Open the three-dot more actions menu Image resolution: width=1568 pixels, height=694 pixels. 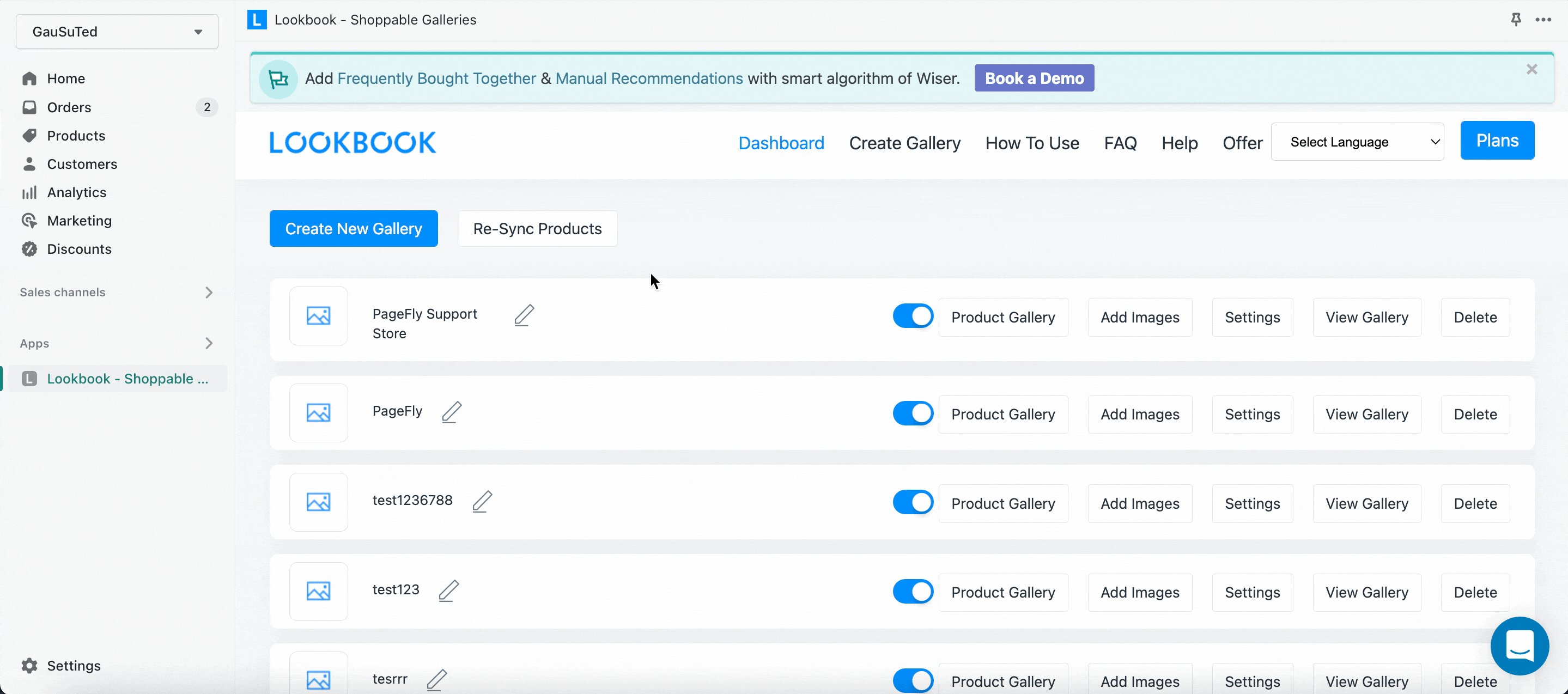point(1543,20)
